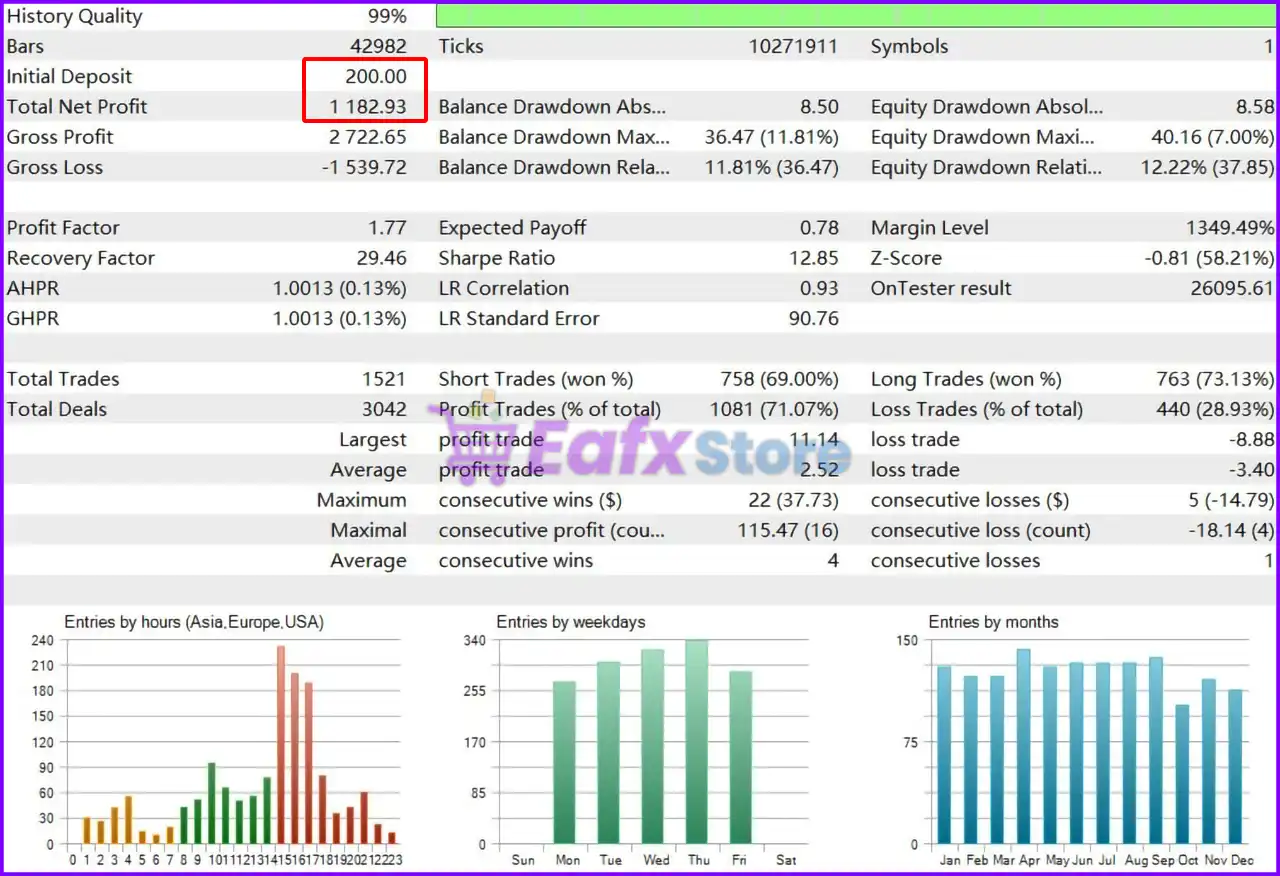This screenshot has height=876, width=1280.
Task: Select the Total Net Profit value 1 182.93
Action: (x=368, y=107)
